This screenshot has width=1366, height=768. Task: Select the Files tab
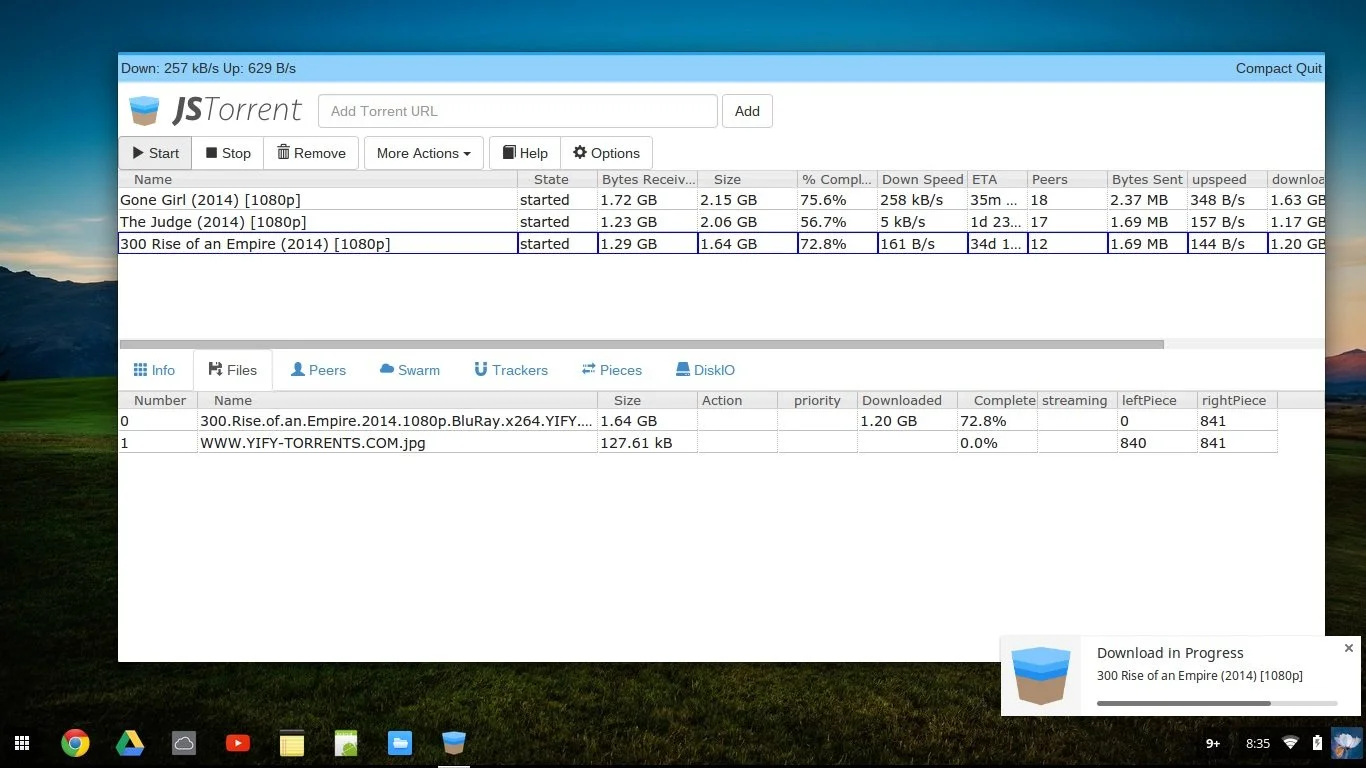(x=233, y=370)
